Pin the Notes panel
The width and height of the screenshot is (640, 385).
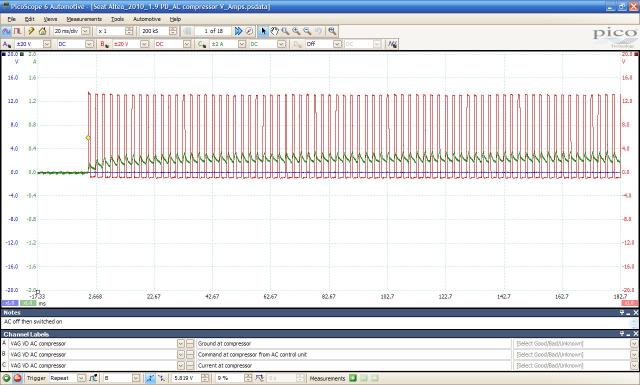coord(622,312)
